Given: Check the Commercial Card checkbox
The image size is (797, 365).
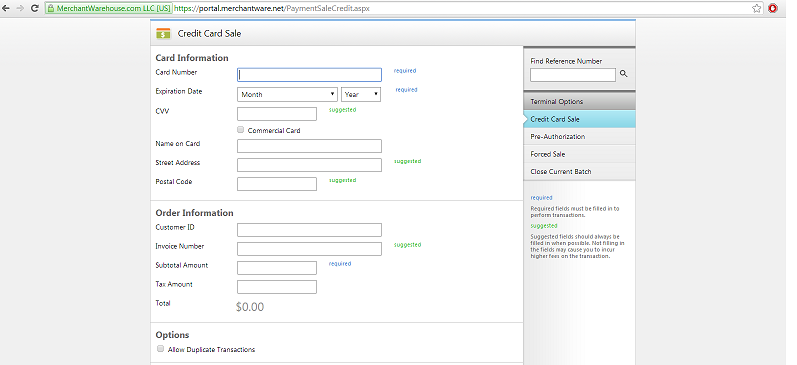Looking at the screenshot, I should [x=241, y=130].
